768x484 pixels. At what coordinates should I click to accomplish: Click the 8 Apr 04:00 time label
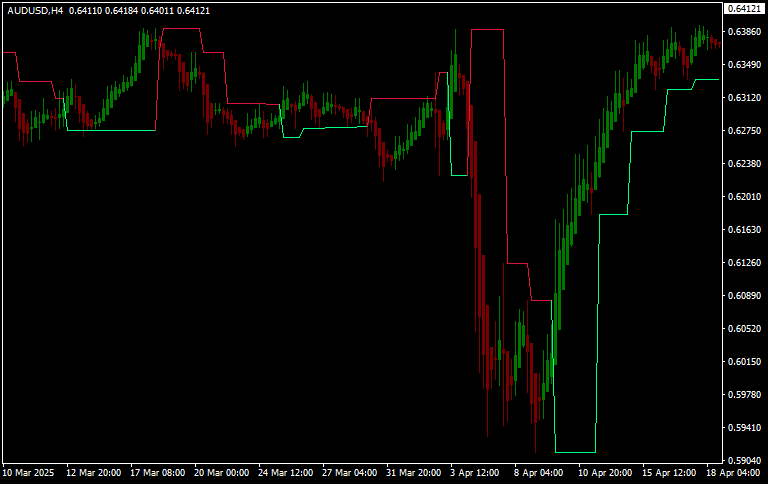539,473
